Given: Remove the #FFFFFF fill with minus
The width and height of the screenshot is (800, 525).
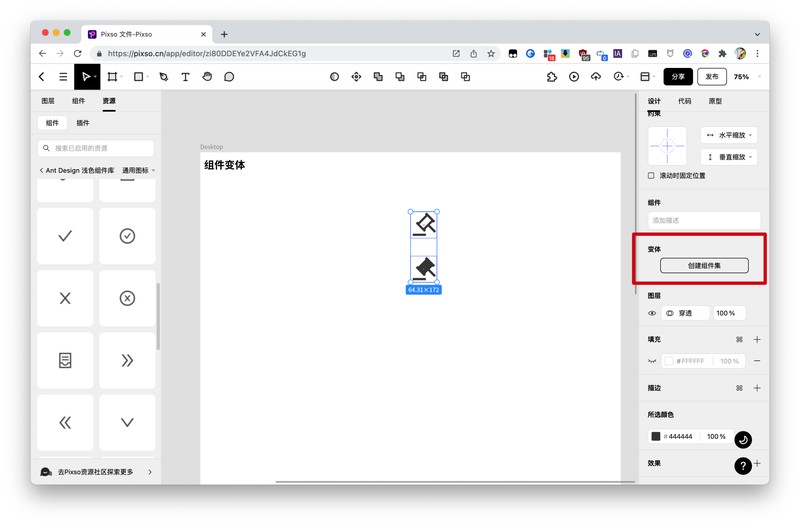Looking at the screenshot, I should [757, 361].
